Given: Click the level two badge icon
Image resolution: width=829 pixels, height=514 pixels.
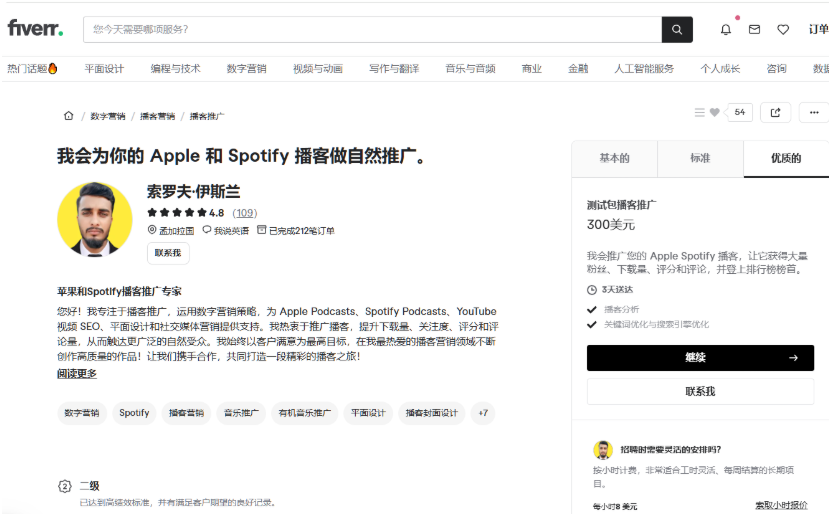Looking at the screenshot, I should 65,486.
